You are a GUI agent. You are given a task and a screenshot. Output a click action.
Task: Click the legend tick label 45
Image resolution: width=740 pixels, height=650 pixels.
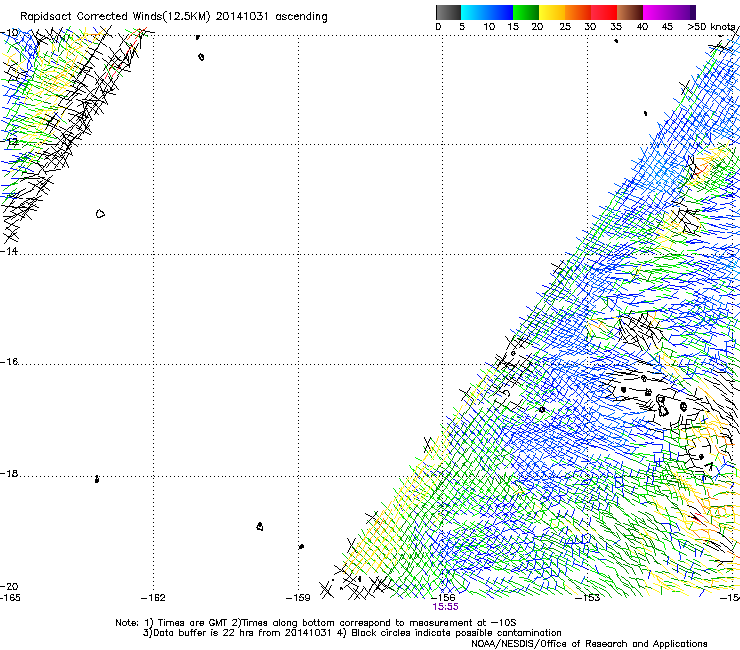(667, 27)
